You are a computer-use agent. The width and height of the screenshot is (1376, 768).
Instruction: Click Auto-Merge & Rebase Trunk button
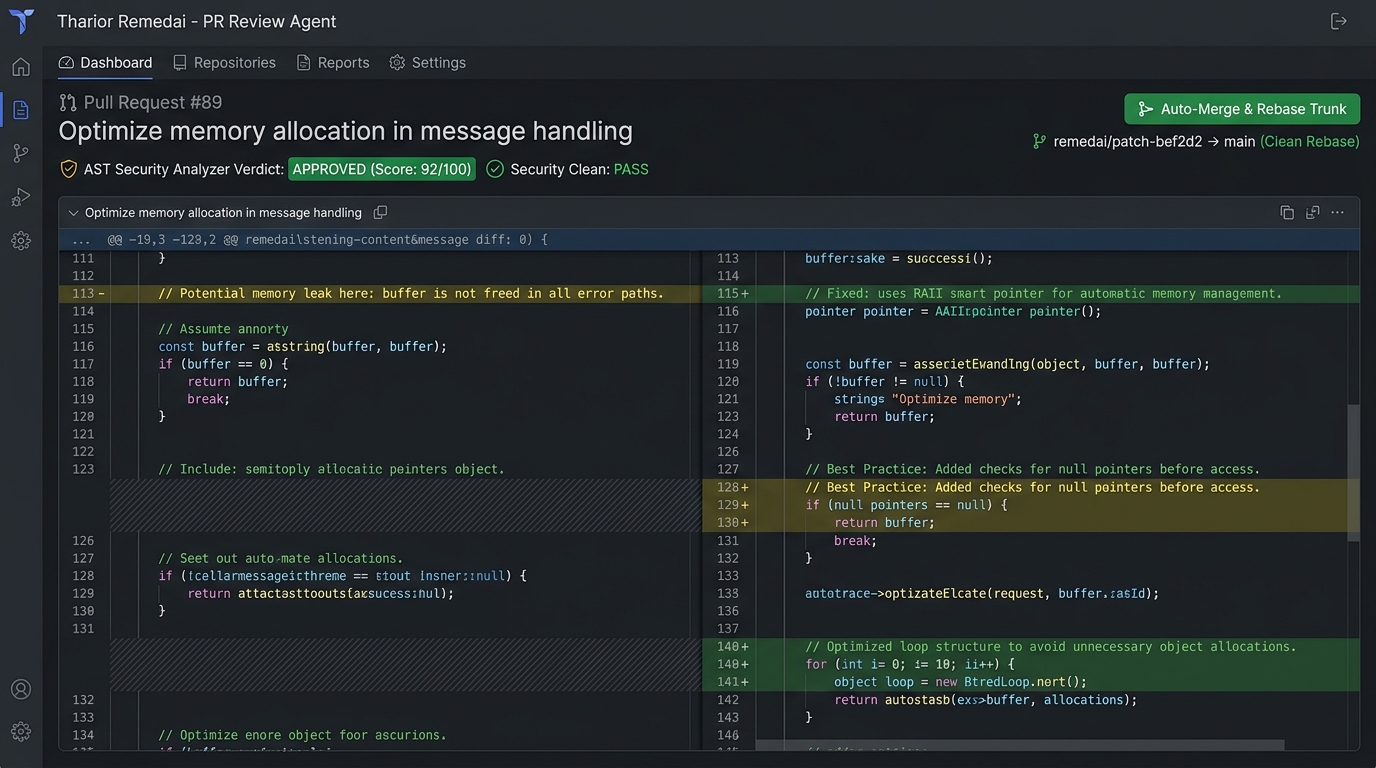[1242, 109]
